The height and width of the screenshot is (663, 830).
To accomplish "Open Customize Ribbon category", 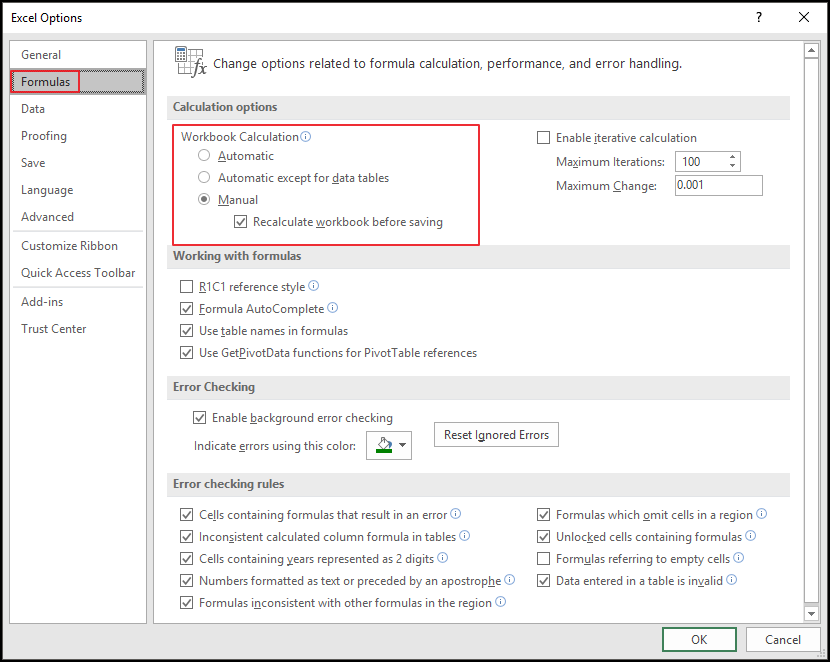I will pos(78,246).
